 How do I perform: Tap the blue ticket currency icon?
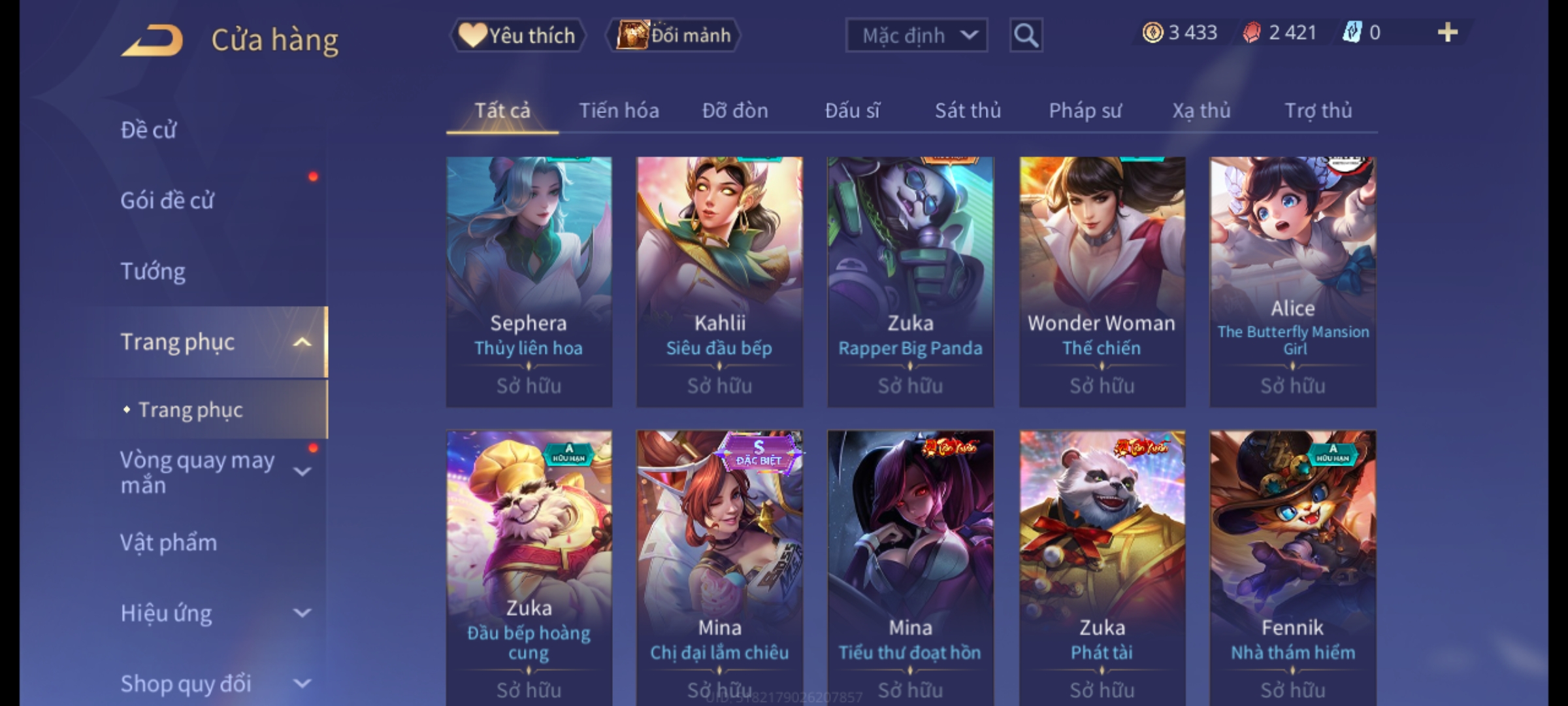coord(1352,33)
